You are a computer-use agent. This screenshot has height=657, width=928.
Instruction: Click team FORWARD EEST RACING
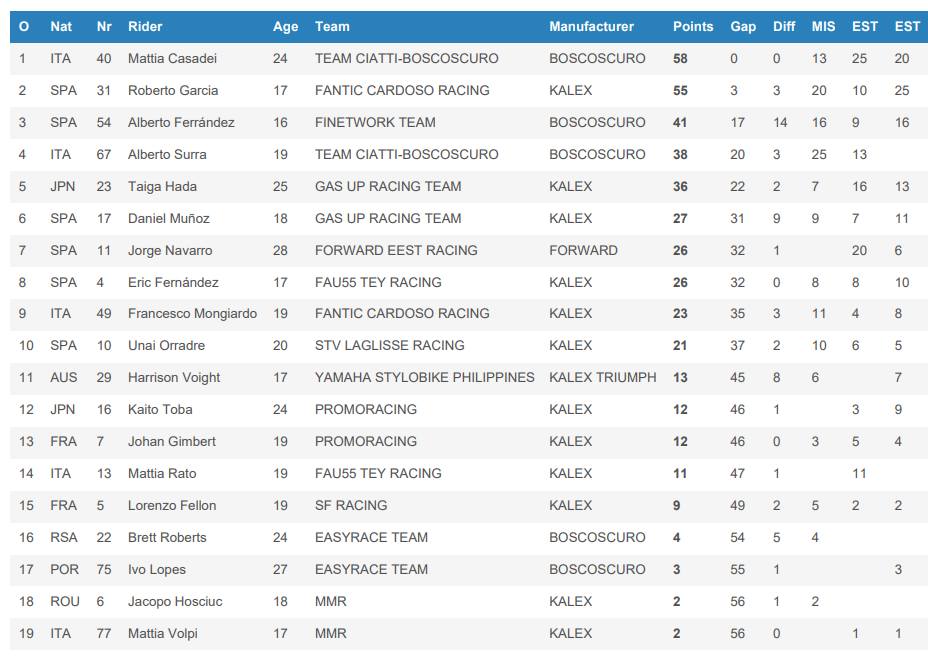click(396, 250)
